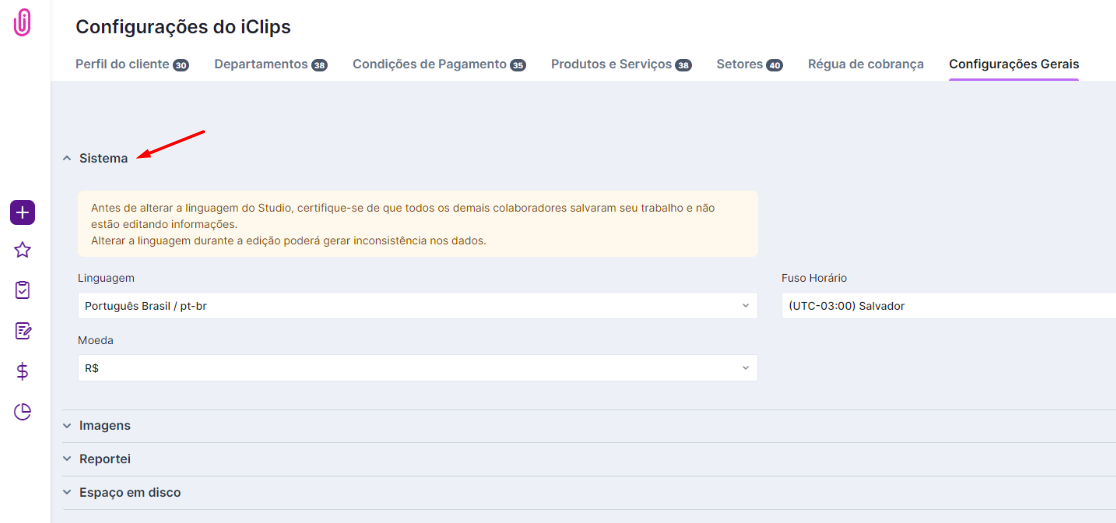Open the edit notes pencil icon
1116x523 pixels.
click(22, 331)
